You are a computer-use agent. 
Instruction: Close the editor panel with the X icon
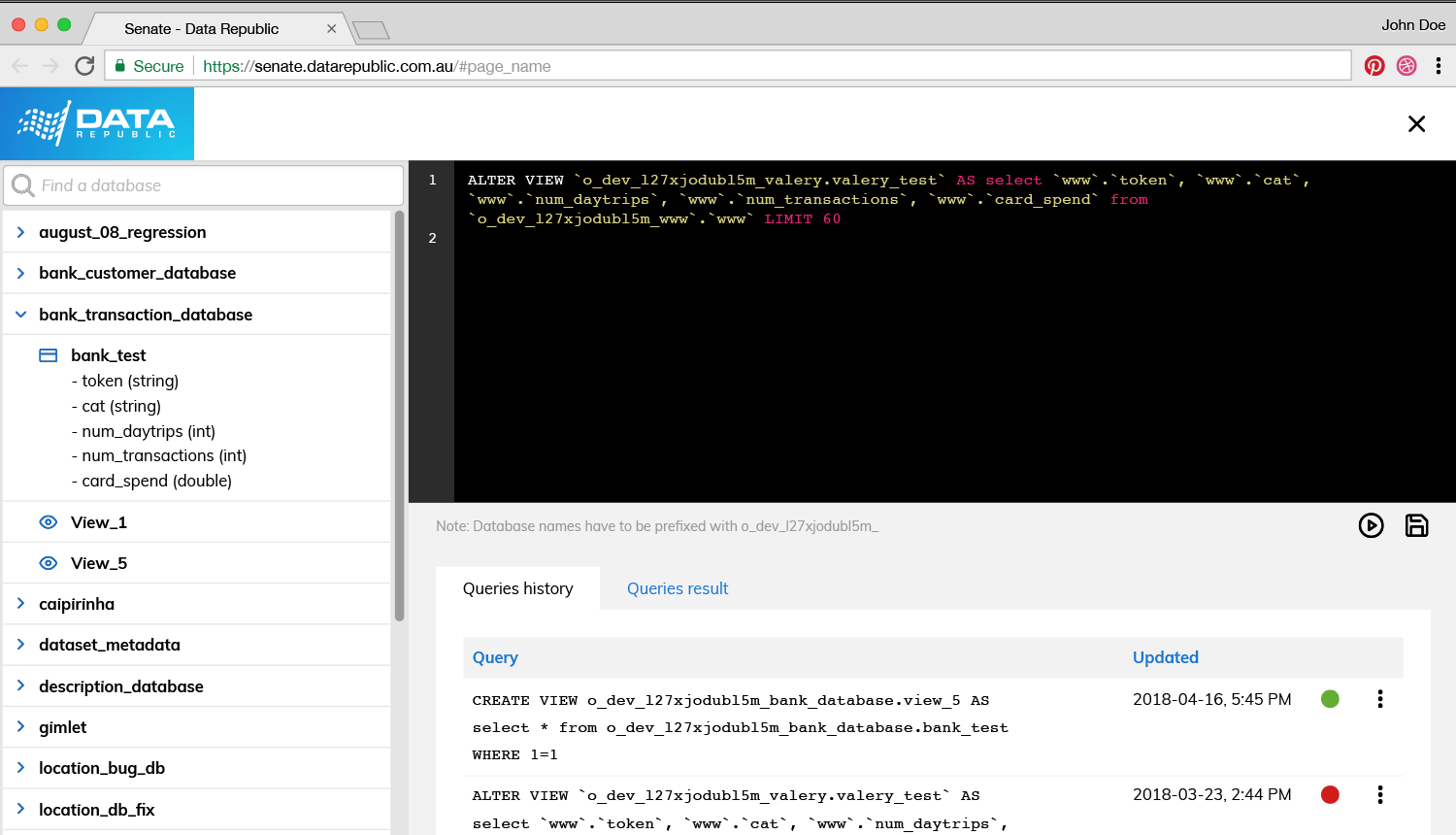coord(1416,123)
